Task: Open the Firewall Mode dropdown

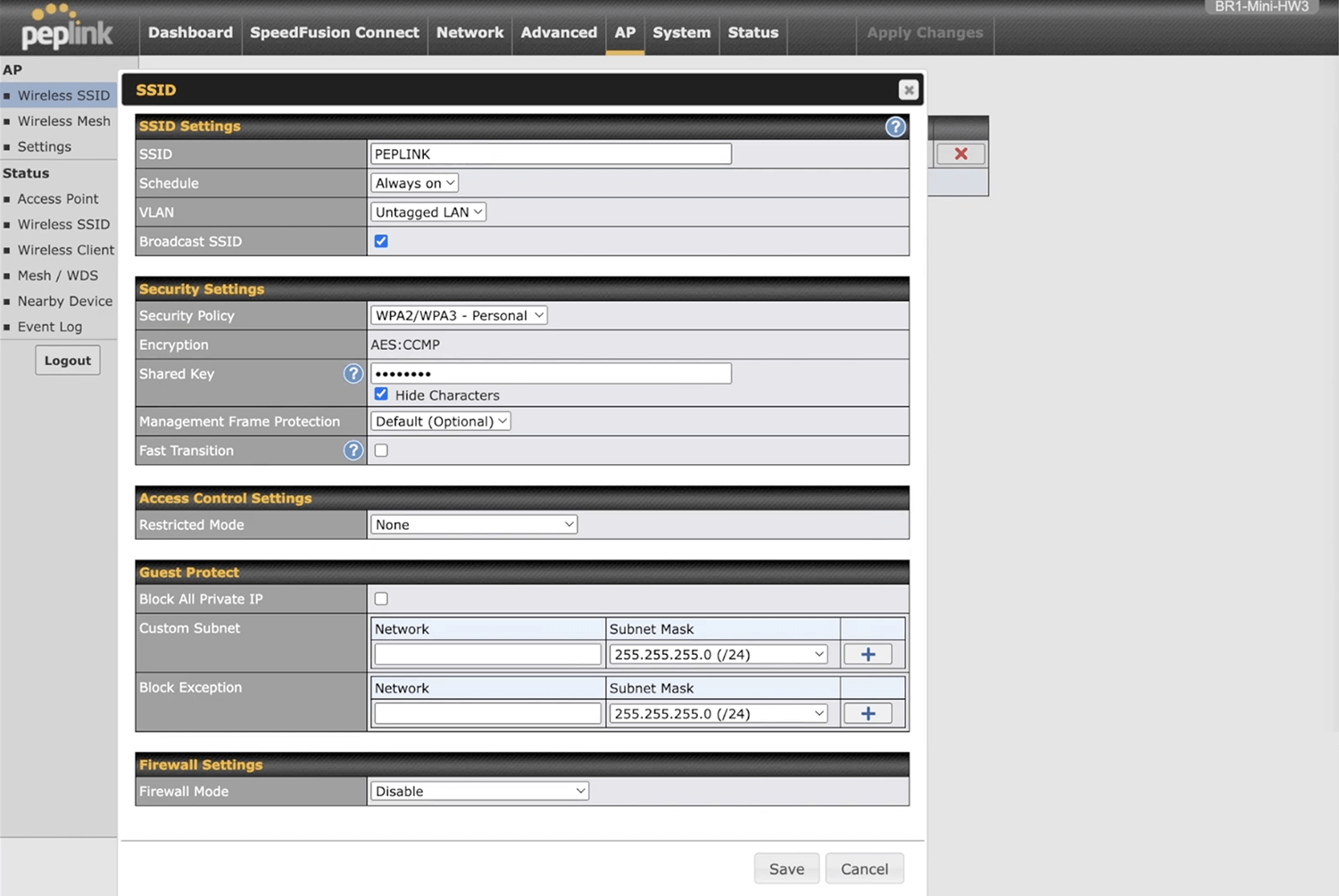Action: click(479, 792)
